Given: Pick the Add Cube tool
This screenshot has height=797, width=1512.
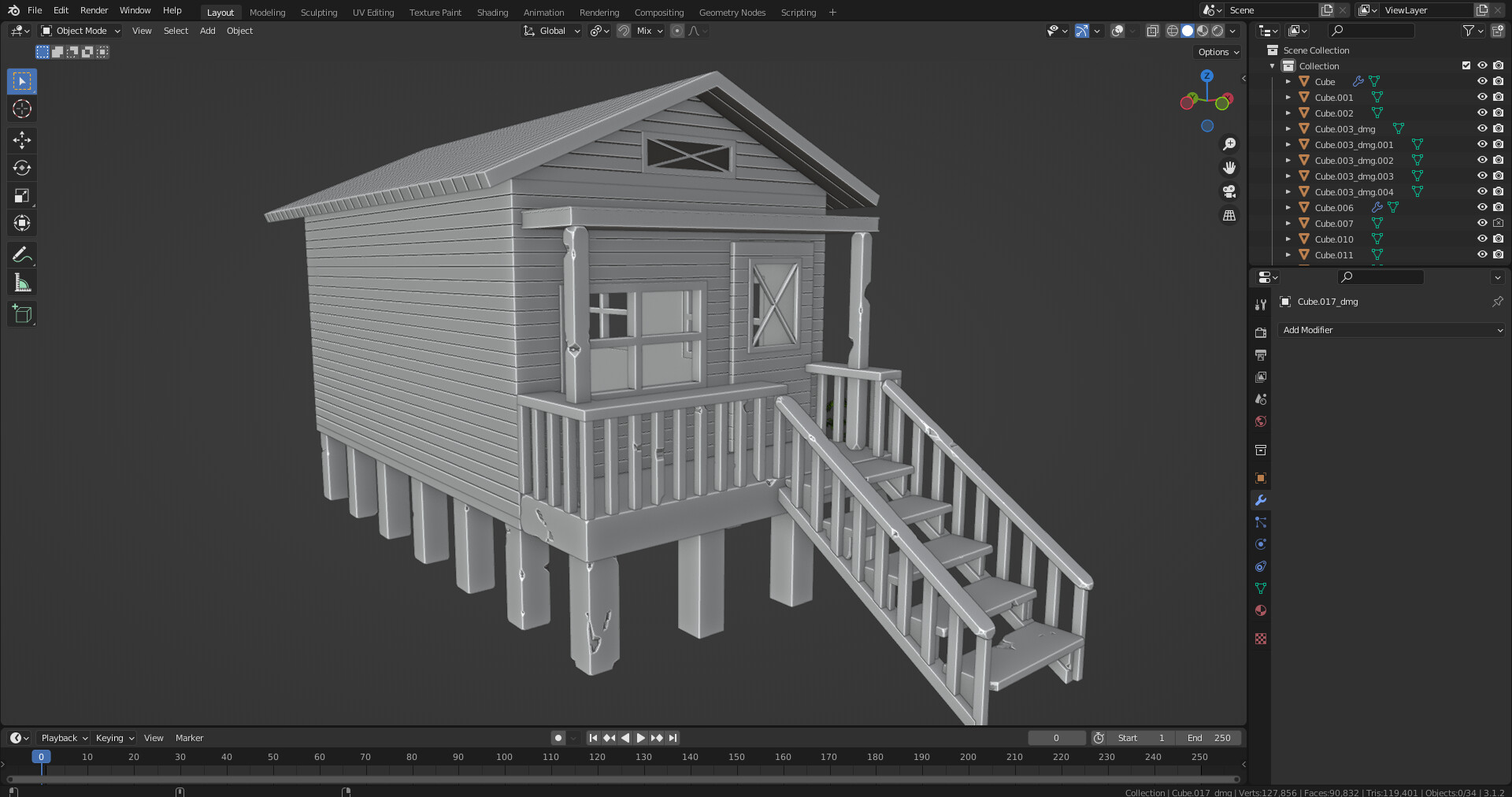Looking at the screenshot, I should (x=22, y=313).
